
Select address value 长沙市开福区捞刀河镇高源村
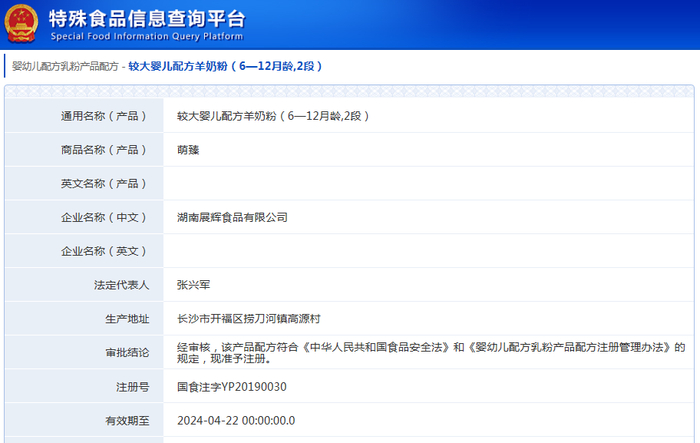click(x=249, y=319)
